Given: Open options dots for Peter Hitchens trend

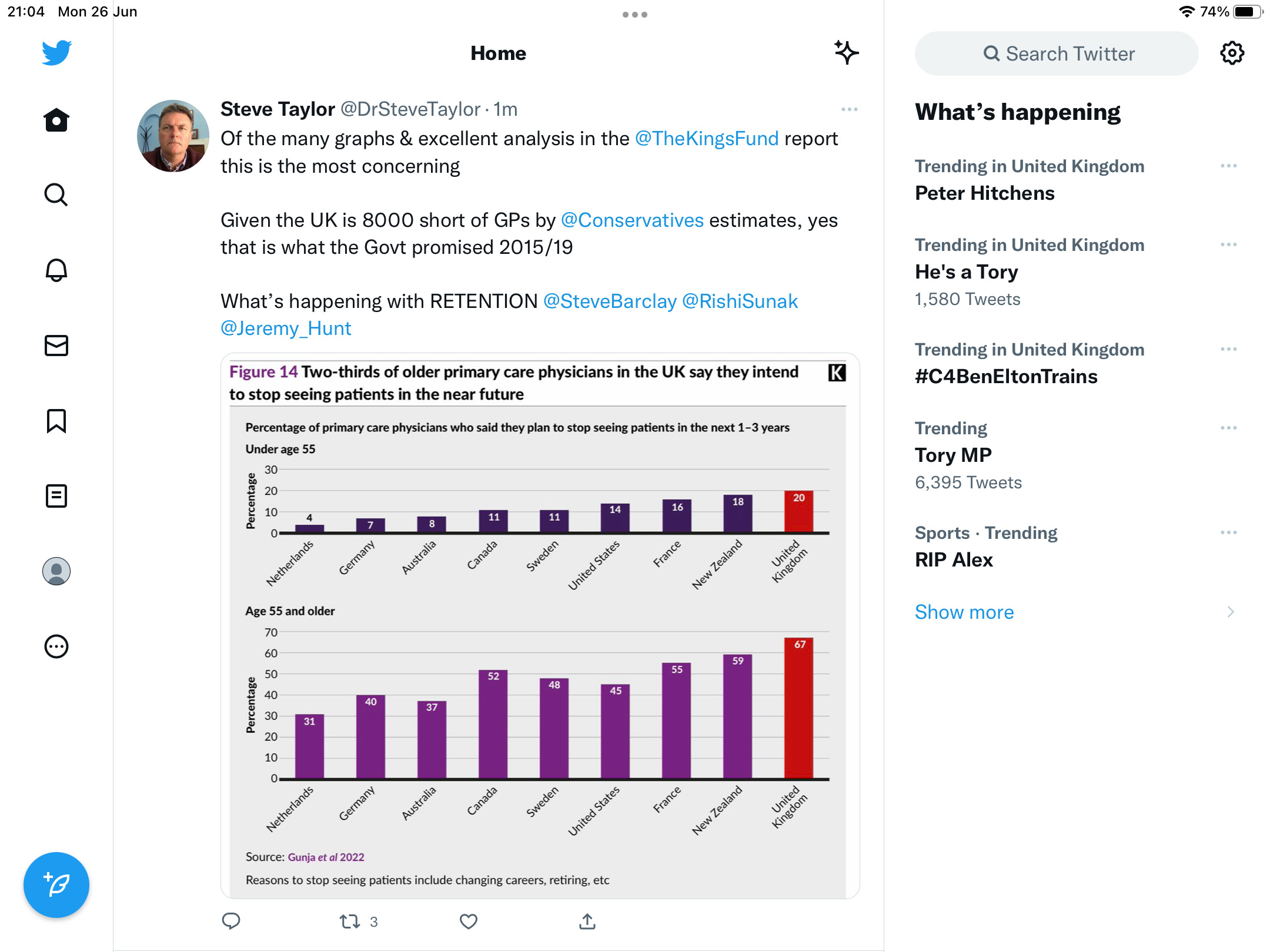Looking at the screenshot, I should [x=1228, y=166].
